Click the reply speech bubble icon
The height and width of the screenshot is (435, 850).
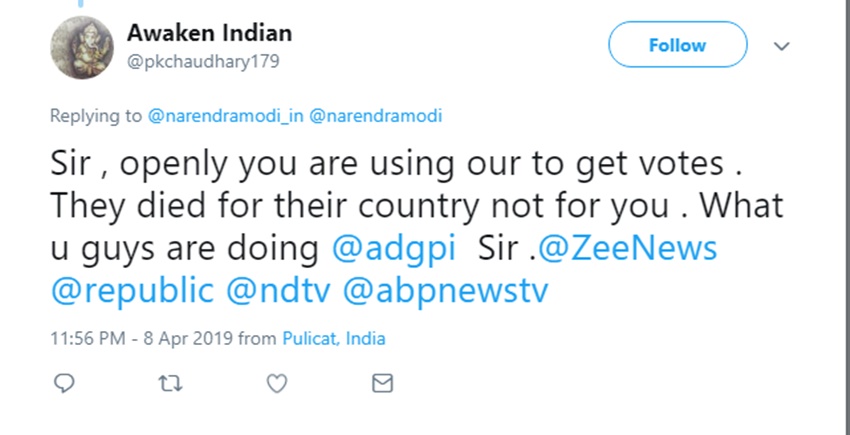pyautogui.click(x=63, y=383)
